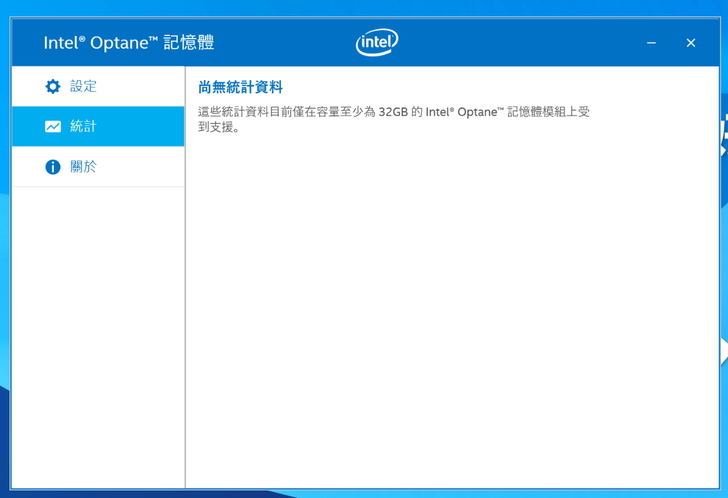Click the 32GB support description text
The image size is (728, 498).
coord(394,119)
